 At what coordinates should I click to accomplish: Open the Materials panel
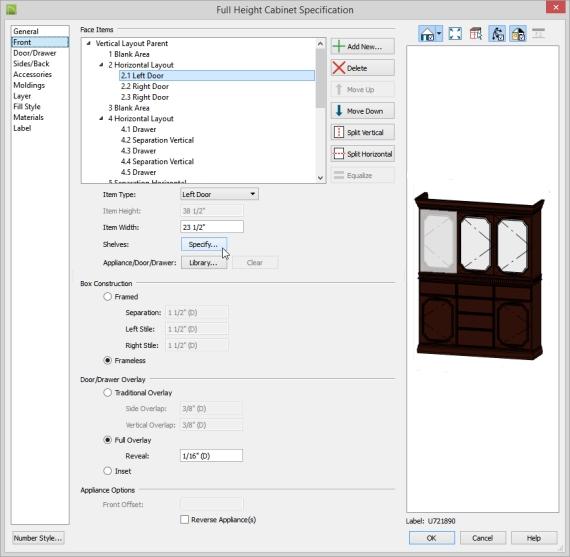pos(28,117)
